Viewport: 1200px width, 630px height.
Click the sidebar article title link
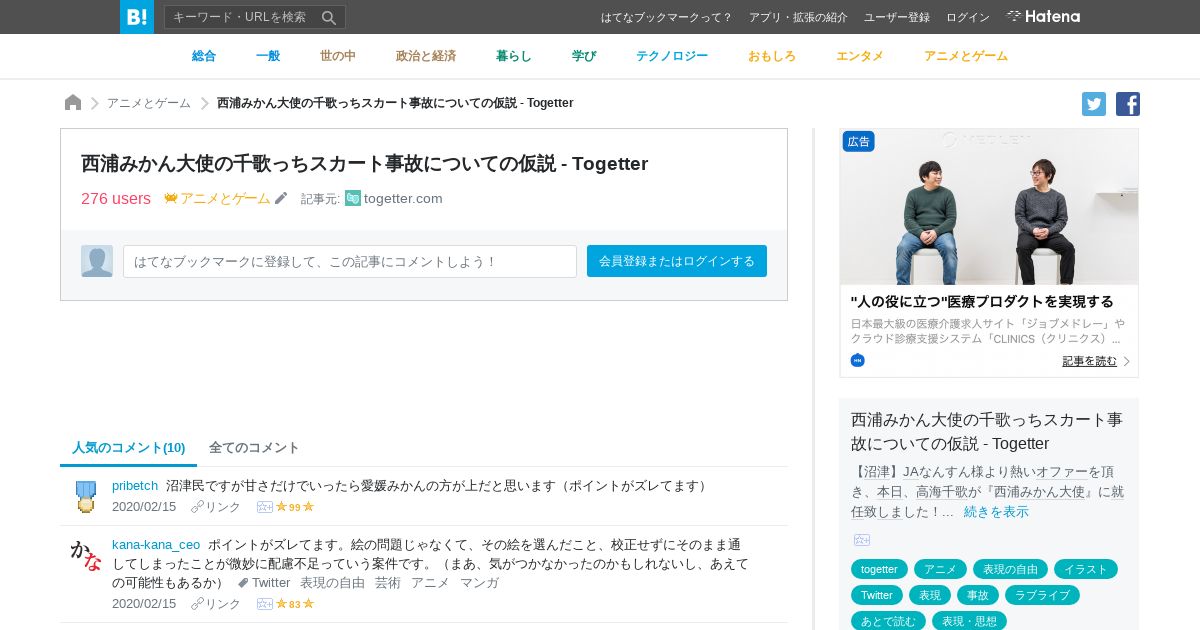click(987, 431)
